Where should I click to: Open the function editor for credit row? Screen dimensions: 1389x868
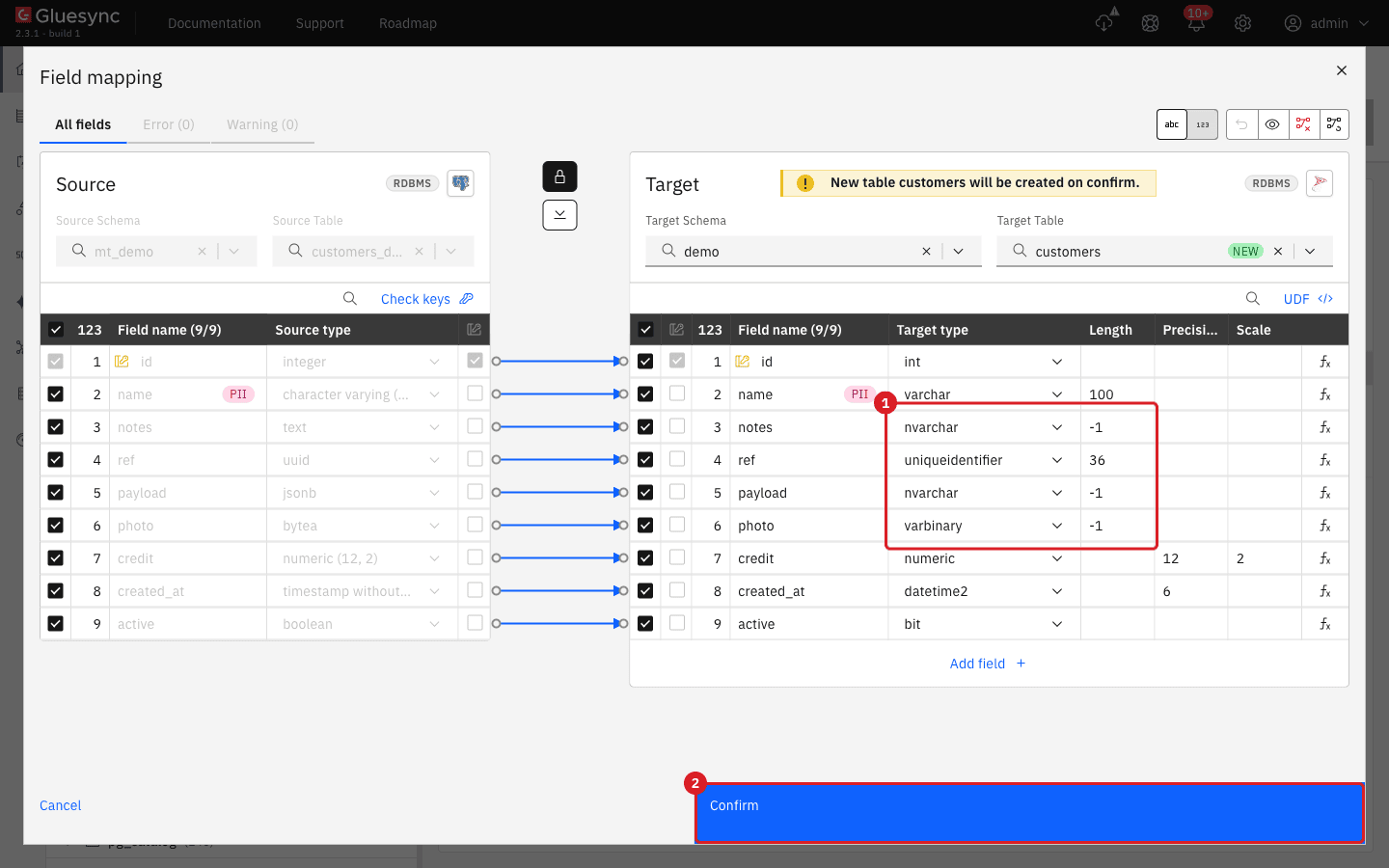pyautogui.click(x=1325, y=558)
